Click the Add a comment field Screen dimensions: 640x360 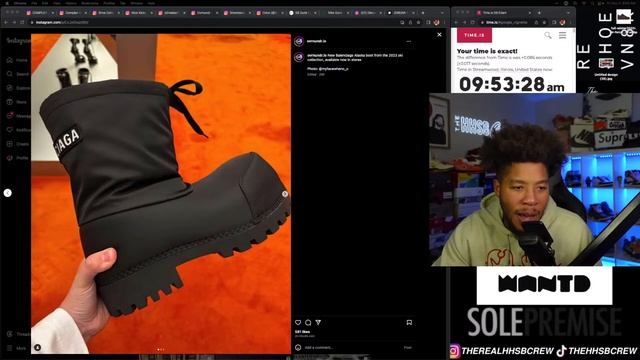coord(352,347)
